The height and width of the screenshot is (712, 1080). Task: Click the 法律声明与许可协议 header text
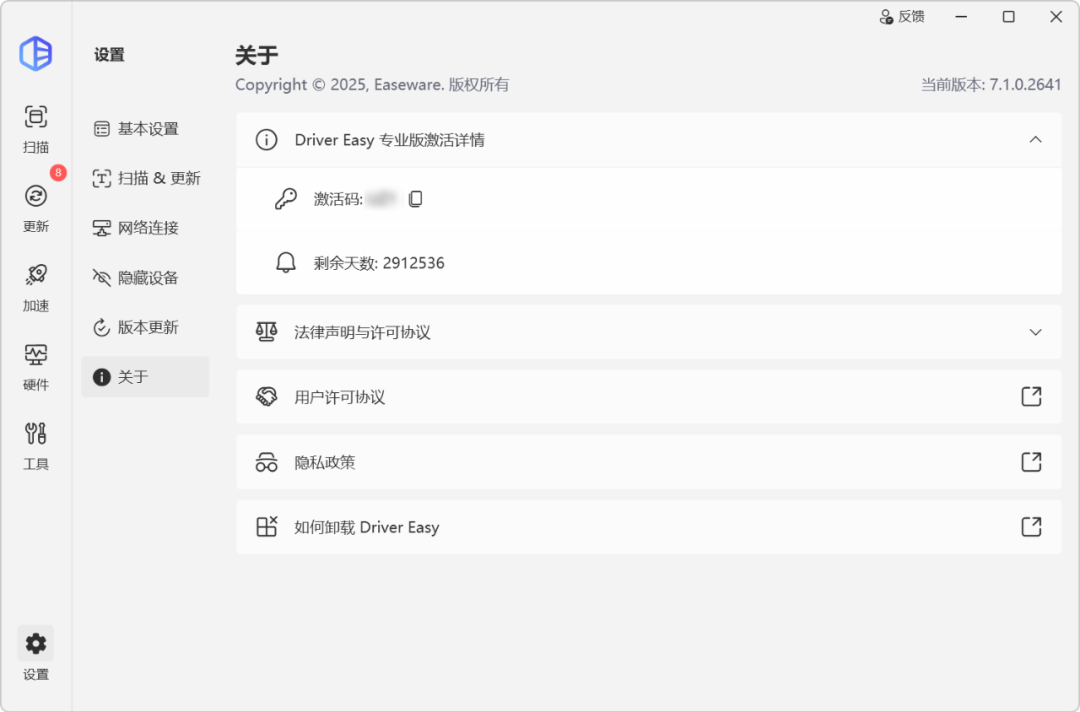(362, 333)
